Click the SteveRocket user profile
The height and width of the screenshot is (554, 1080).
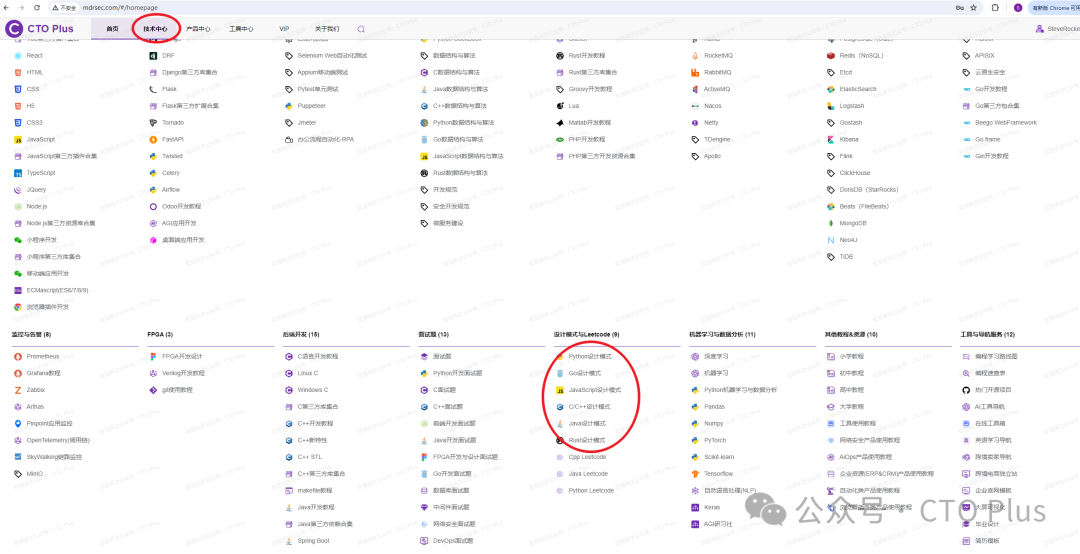click(1057, 29)
